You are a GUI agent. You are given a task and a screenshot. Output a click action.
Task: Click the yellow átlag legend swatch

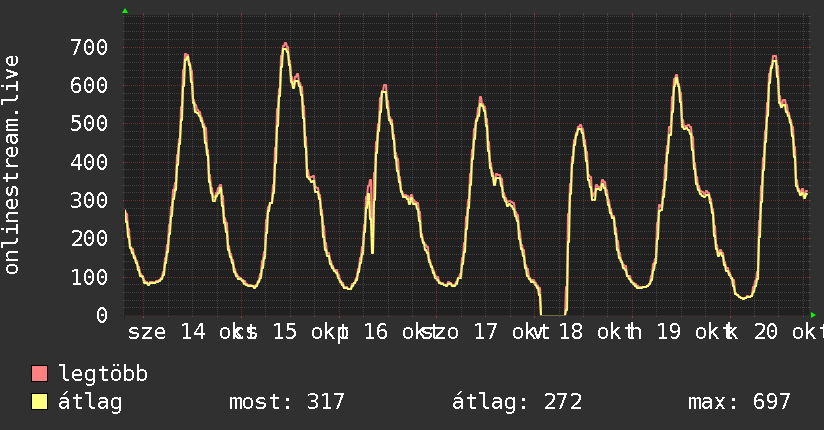[39, 402]
